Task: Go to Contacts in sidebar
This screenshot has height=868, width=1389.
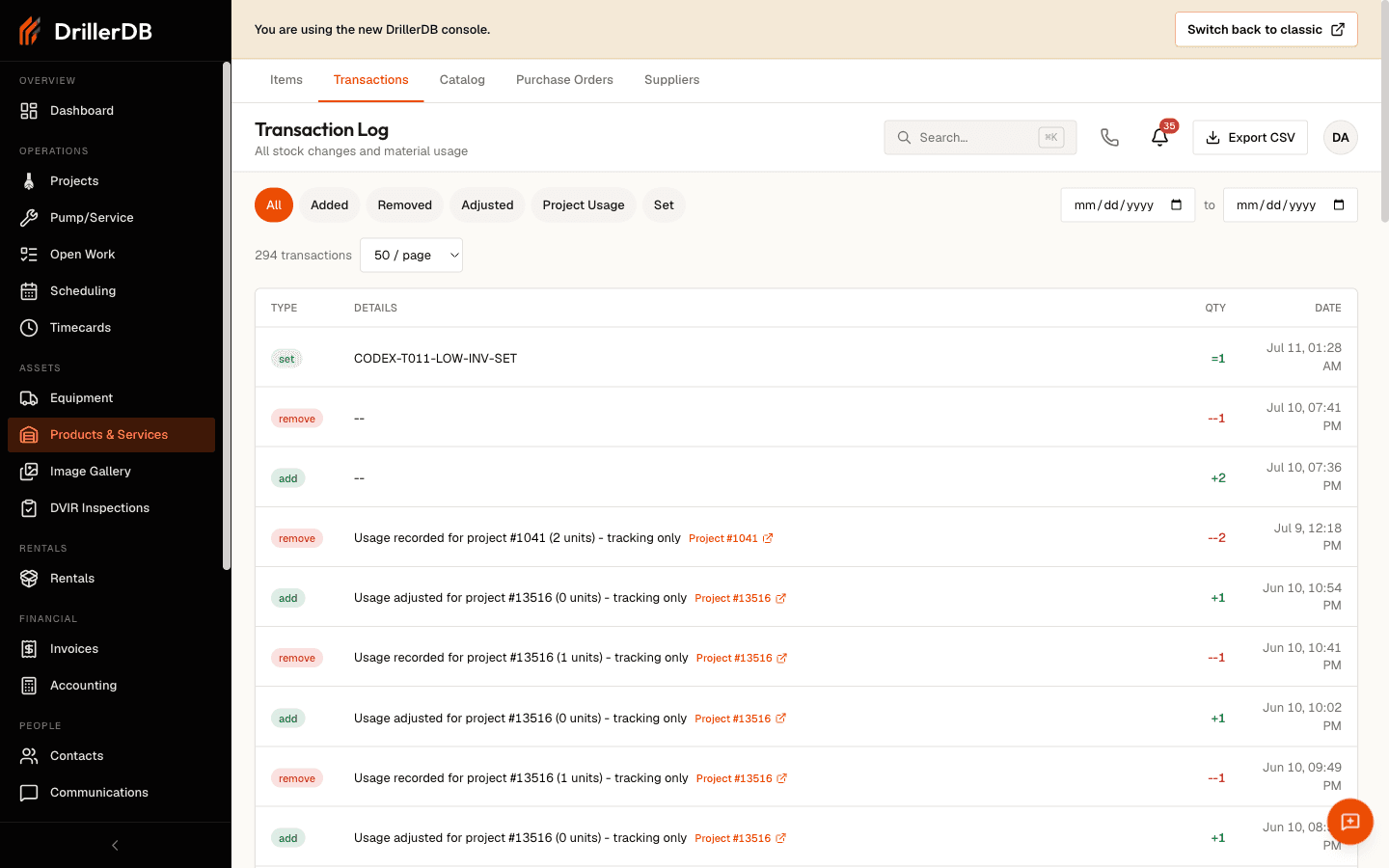Action: click(111, 756)
